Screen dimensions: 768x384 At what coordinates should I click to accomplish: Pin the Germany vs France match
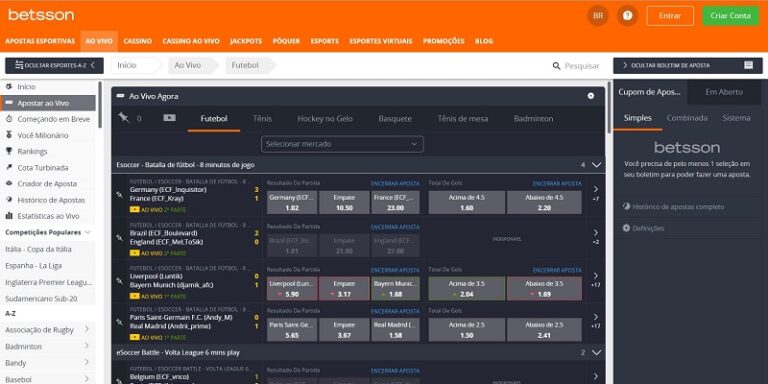click(x=119, y=195)
